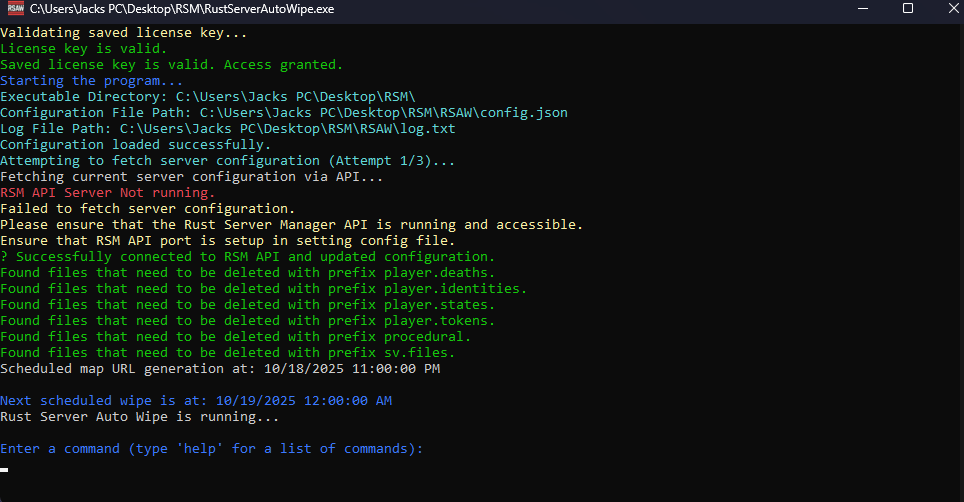
Task: Click the 'Log File Path' line
Action: (228, 129)
